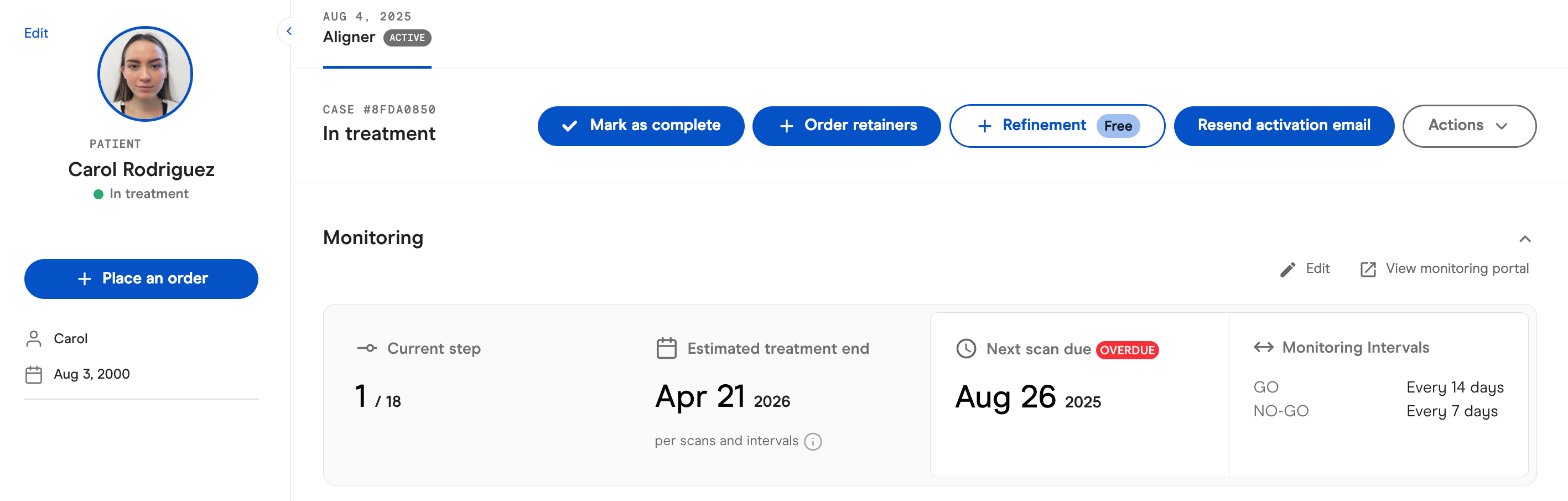
Task: Click the calendar icon next to Aug 3, 2000
Action: coord(34,374)
